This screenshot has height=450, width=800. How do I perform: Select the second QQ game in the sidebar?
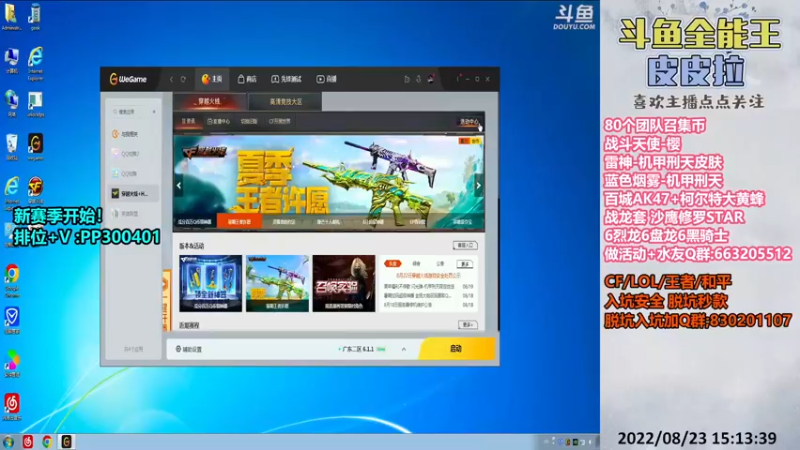coord(134,173)
